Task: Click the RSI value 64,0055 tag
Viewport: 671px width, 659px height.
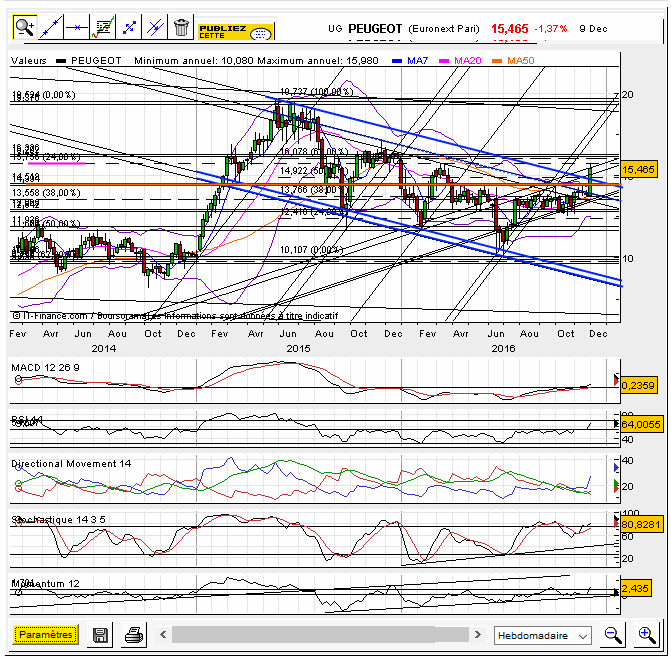Action: click(x=641, y=424)
